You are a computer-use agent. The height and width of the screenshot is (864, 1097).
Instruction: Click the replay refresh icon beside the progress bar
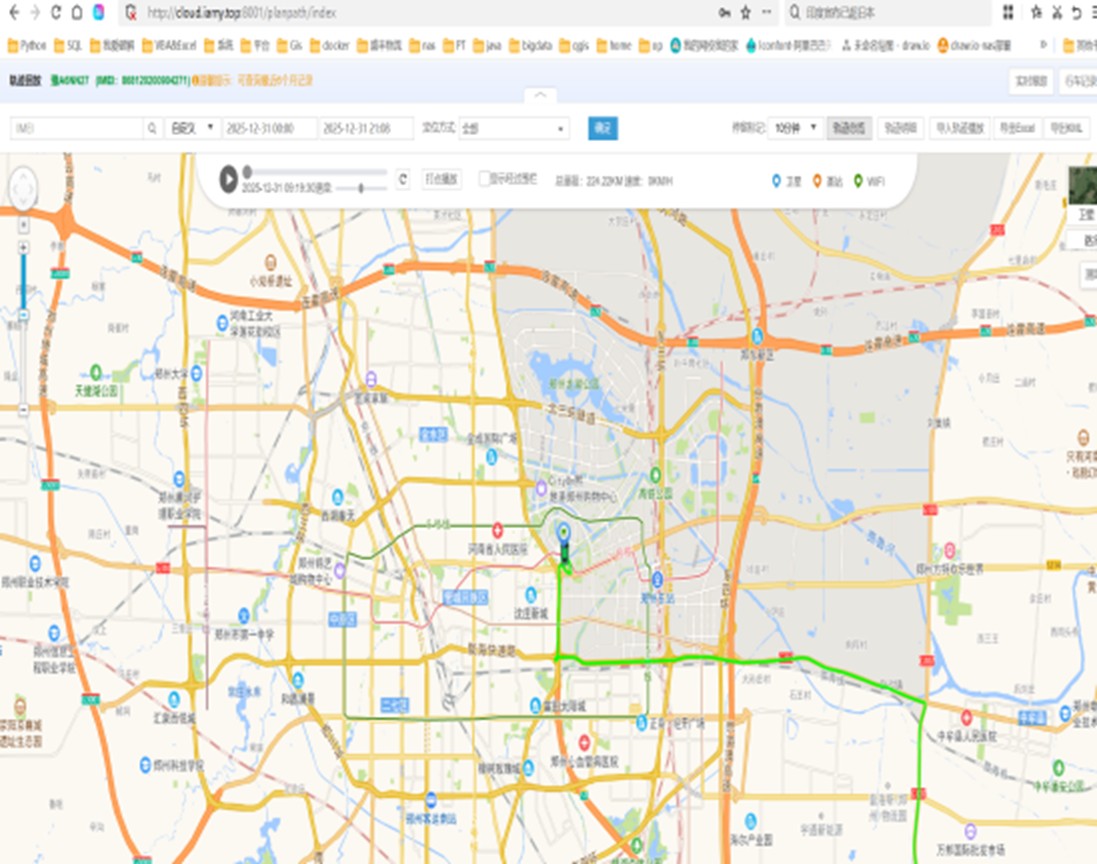click(x=402, y=179)
